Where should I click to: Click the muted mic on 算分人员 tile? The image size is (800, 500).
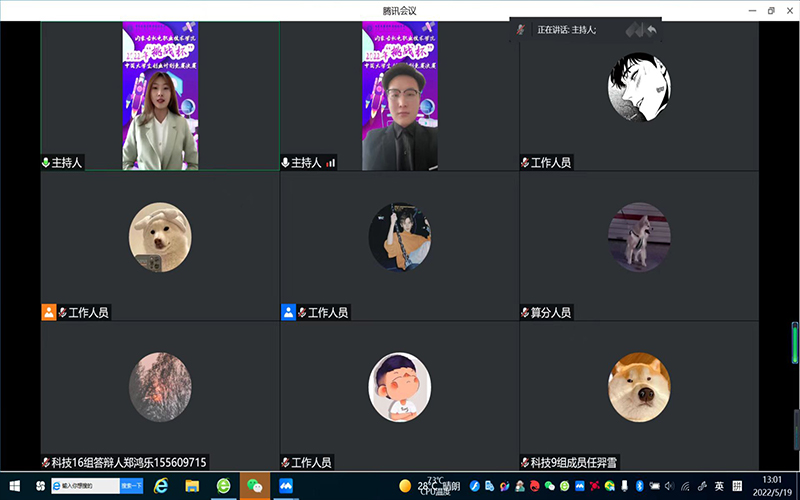[x=524, y=312]
